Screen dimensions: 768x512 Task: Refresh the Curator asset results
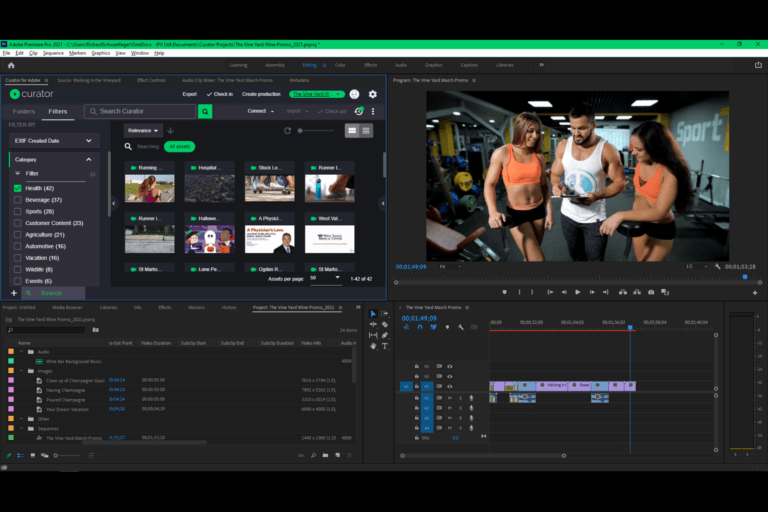(x=288, y=131)
